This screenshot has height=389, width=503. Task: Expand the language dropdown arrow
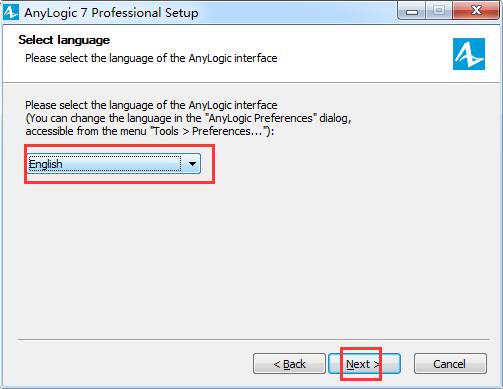[x=192, y=164]
